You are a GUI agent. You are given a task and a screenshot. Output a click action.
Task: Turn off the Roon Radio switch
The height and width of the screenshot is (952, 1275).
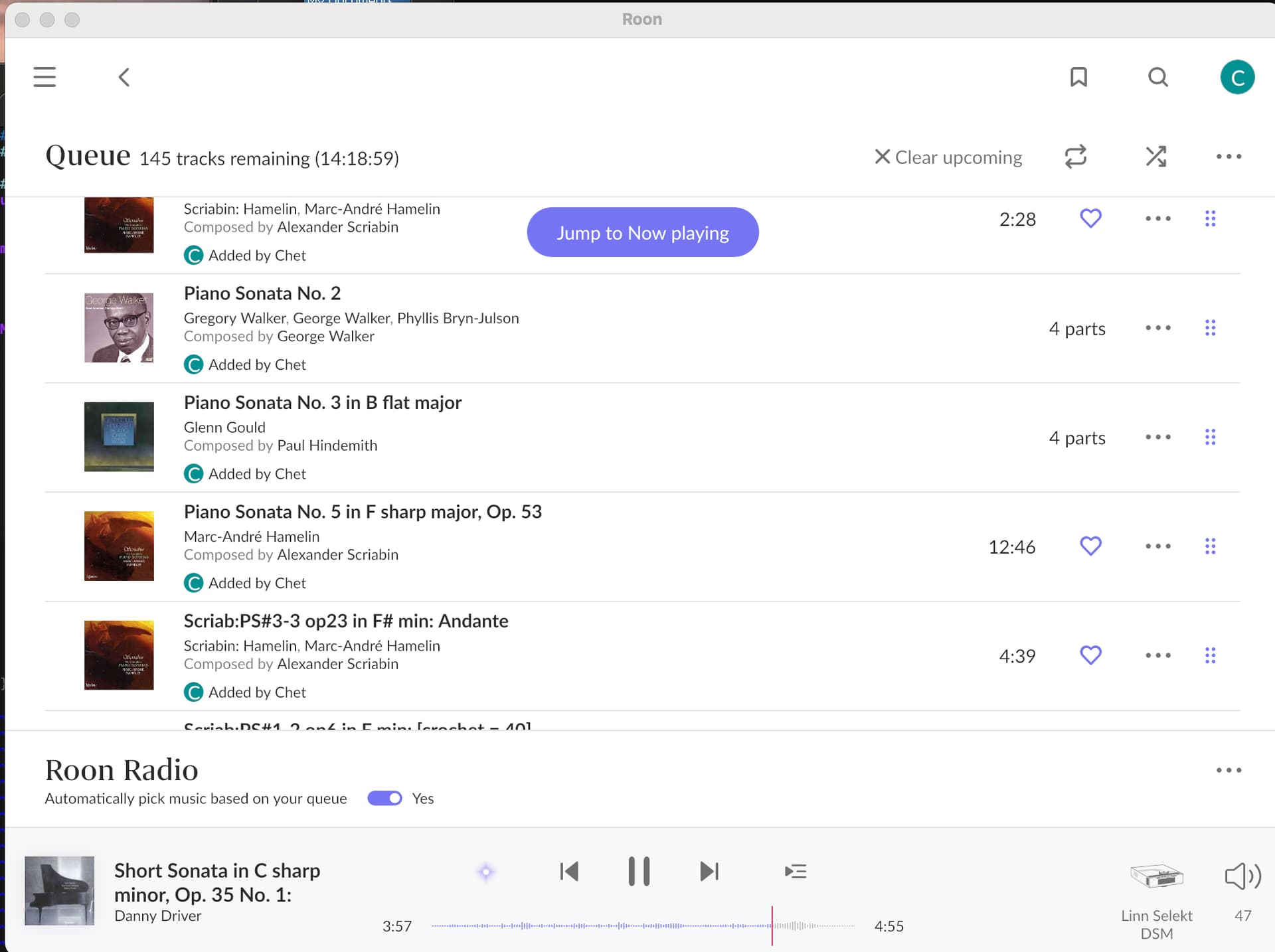(384, 798)
